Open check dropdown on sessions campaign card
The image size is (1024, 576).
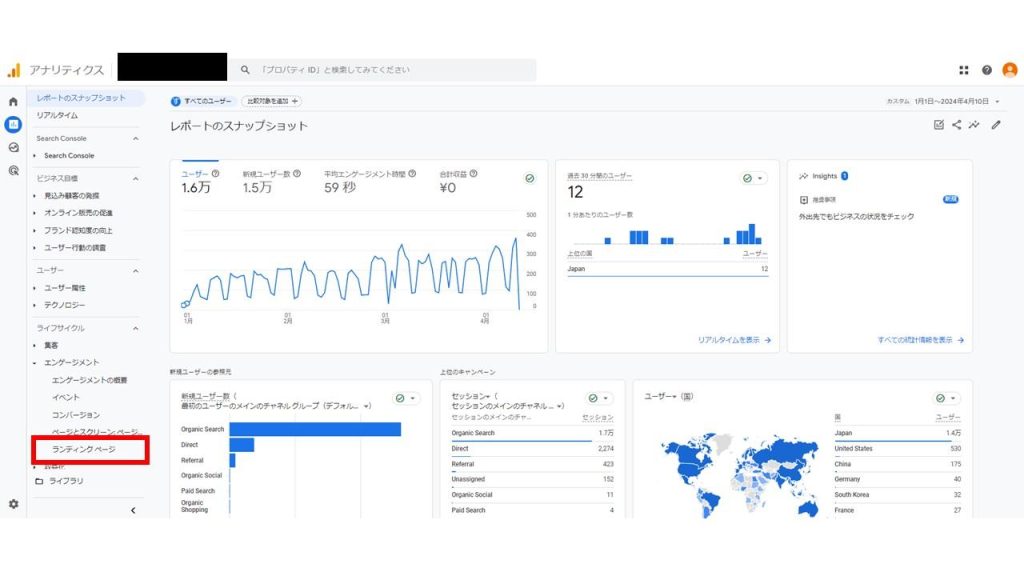(598, 398)
